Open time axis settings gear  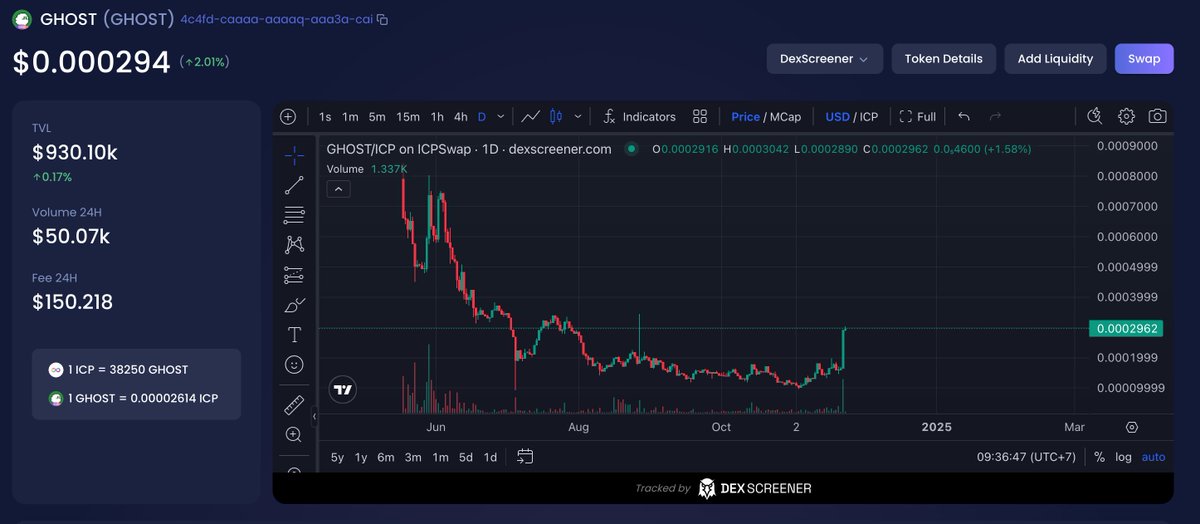[x=1132, y=427]
